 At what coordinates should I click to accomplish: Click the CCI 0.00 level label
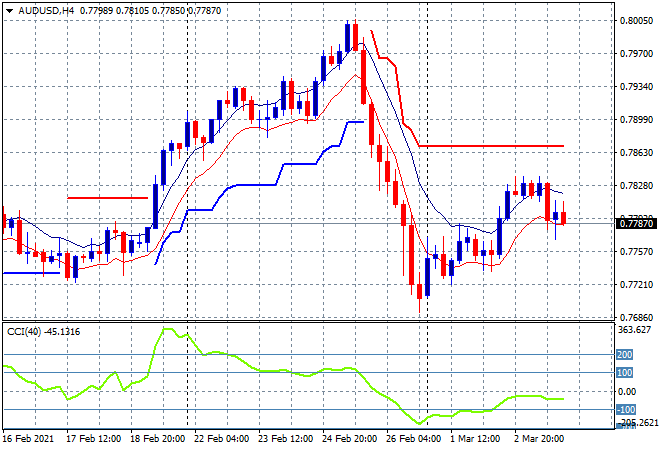627,391
